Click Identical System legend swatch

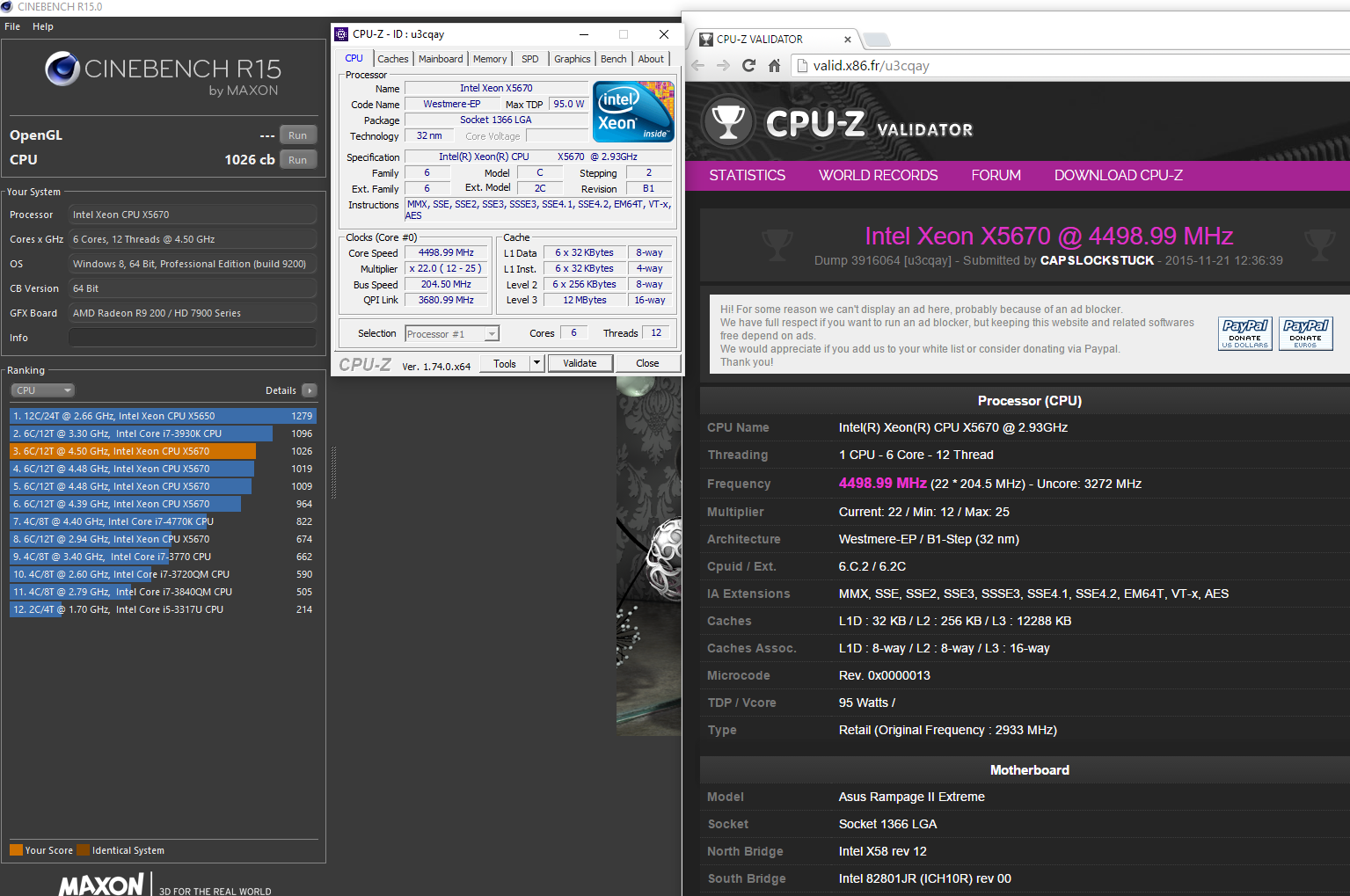(83, 850)
